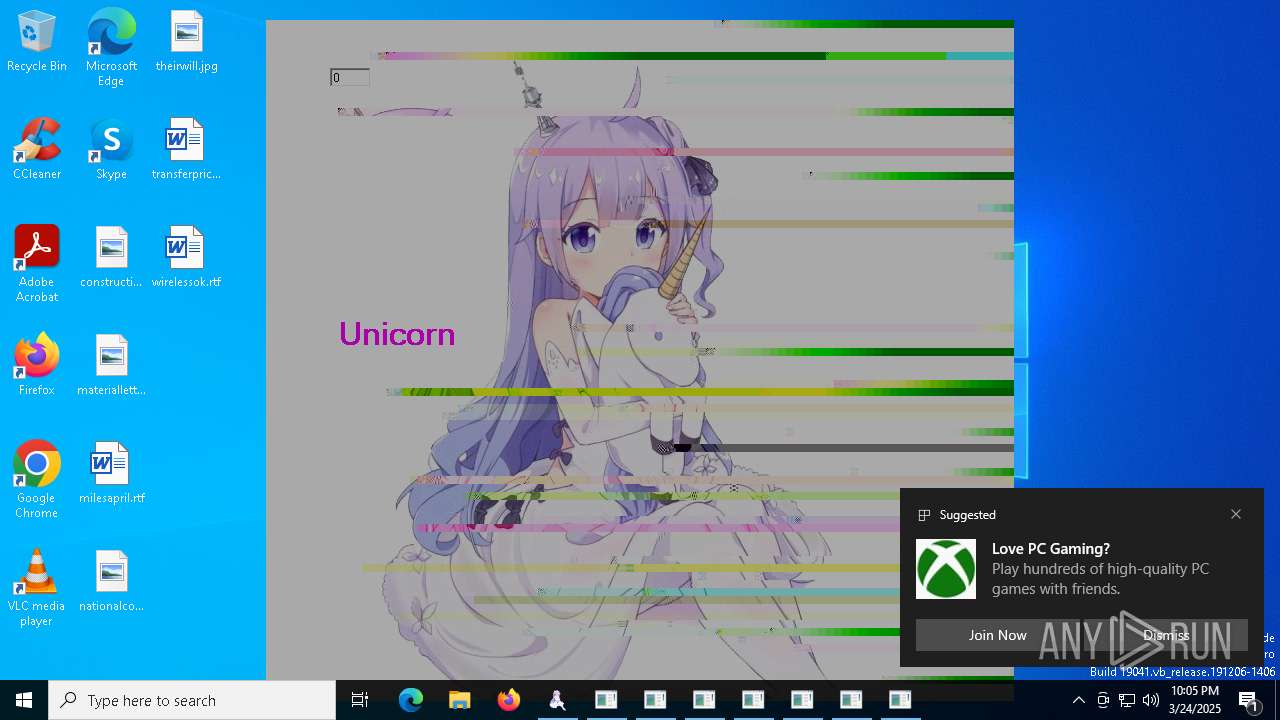
Task: Select the theirwill.jpg file on the desktop
Action: pos(186,42)
